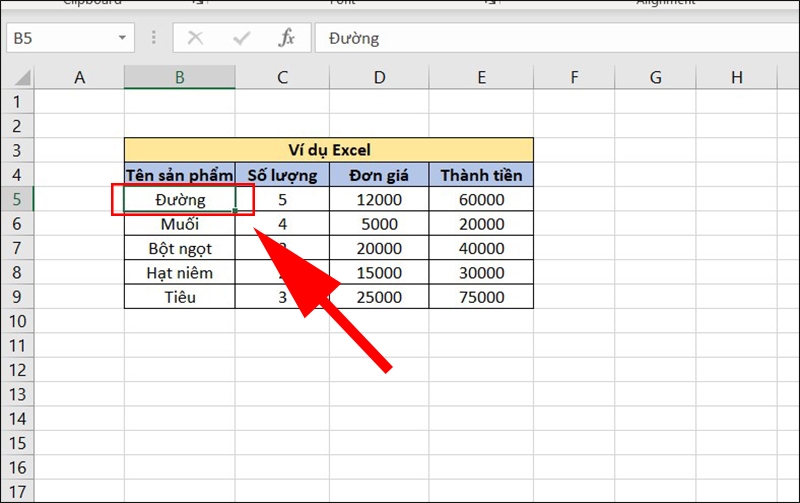Image resolution: width=800 pixels, height=503 pixels.
Task: Select column H header
Action: [736, 78]
